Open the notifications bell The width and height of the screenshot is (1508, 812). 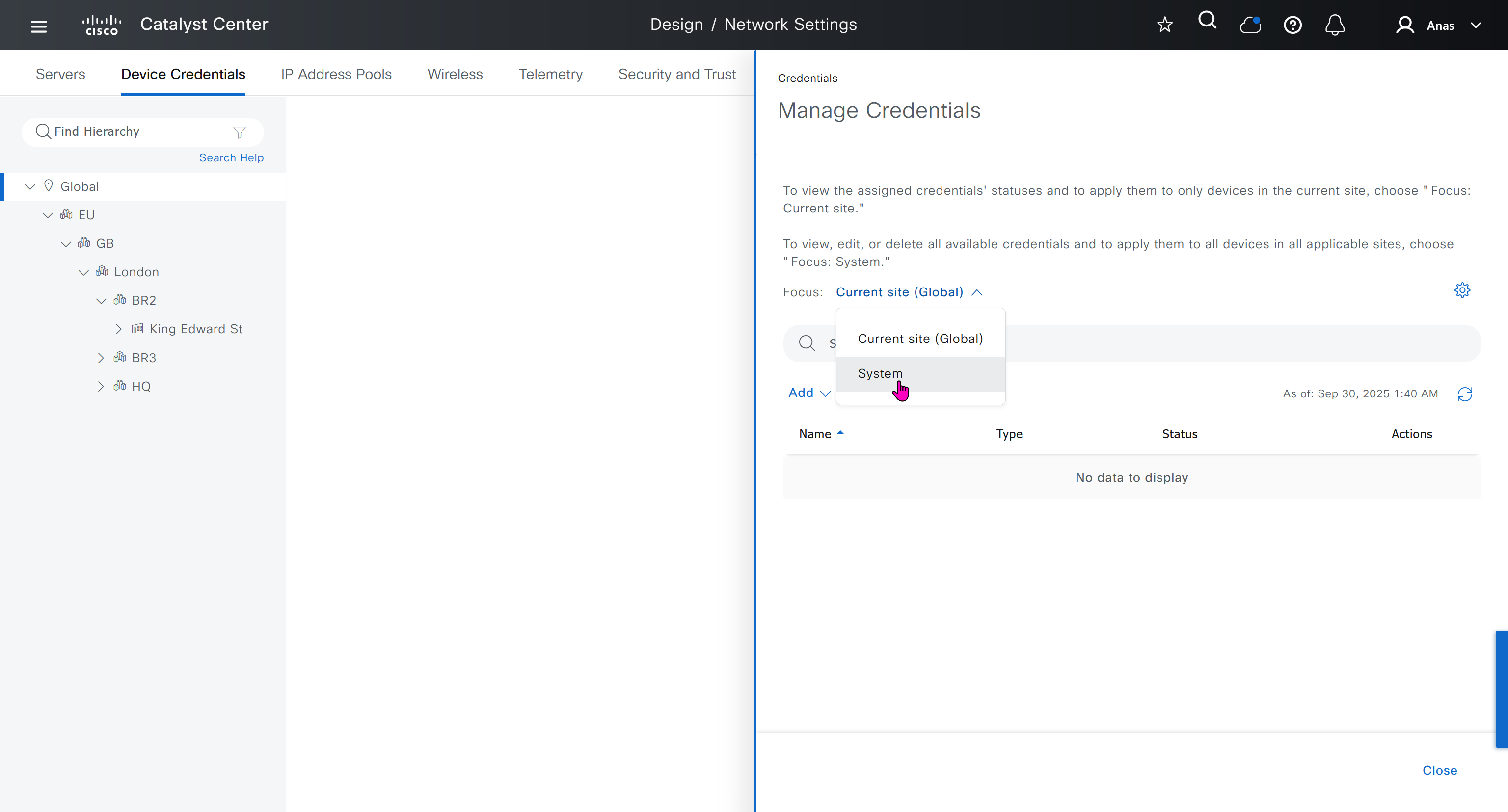(1335, 25)
